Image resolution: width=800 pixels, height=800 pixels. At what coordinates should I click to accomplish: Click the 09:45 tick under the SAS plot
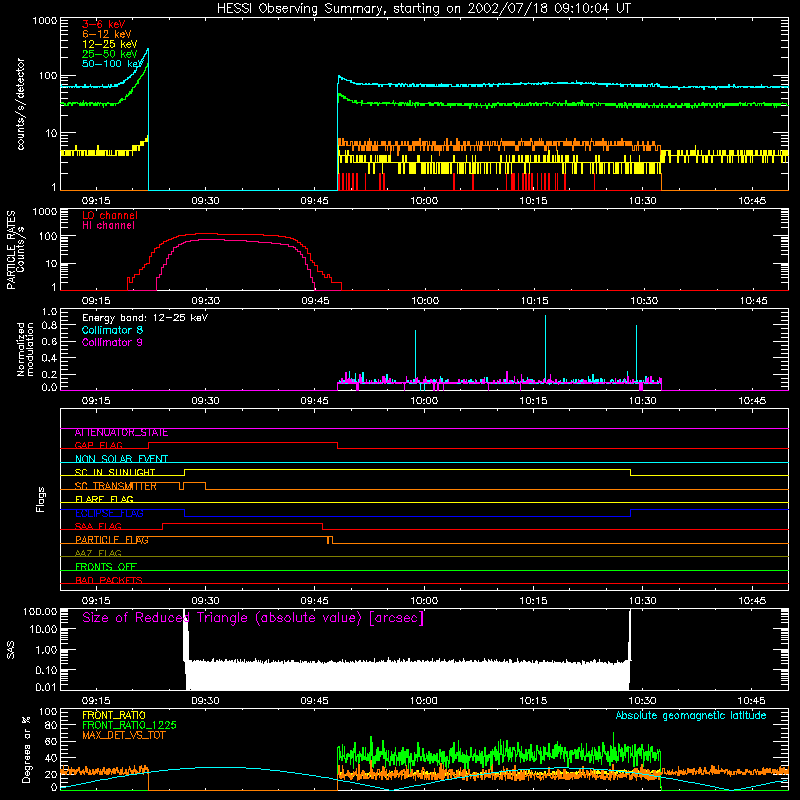click(x=315, y=701)
